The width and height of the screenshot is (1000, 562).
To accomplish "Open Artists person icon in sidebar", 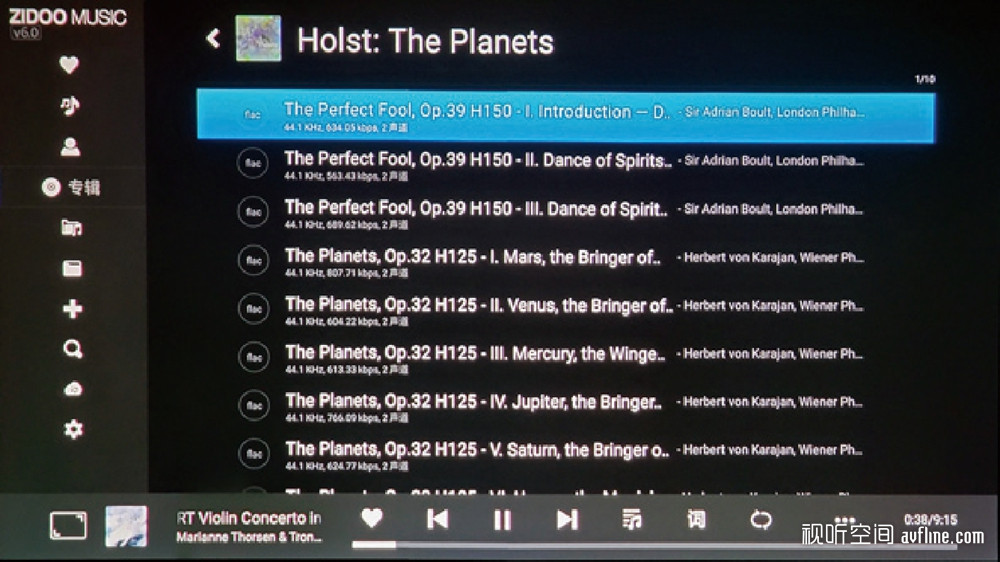I will click(70, 147).
